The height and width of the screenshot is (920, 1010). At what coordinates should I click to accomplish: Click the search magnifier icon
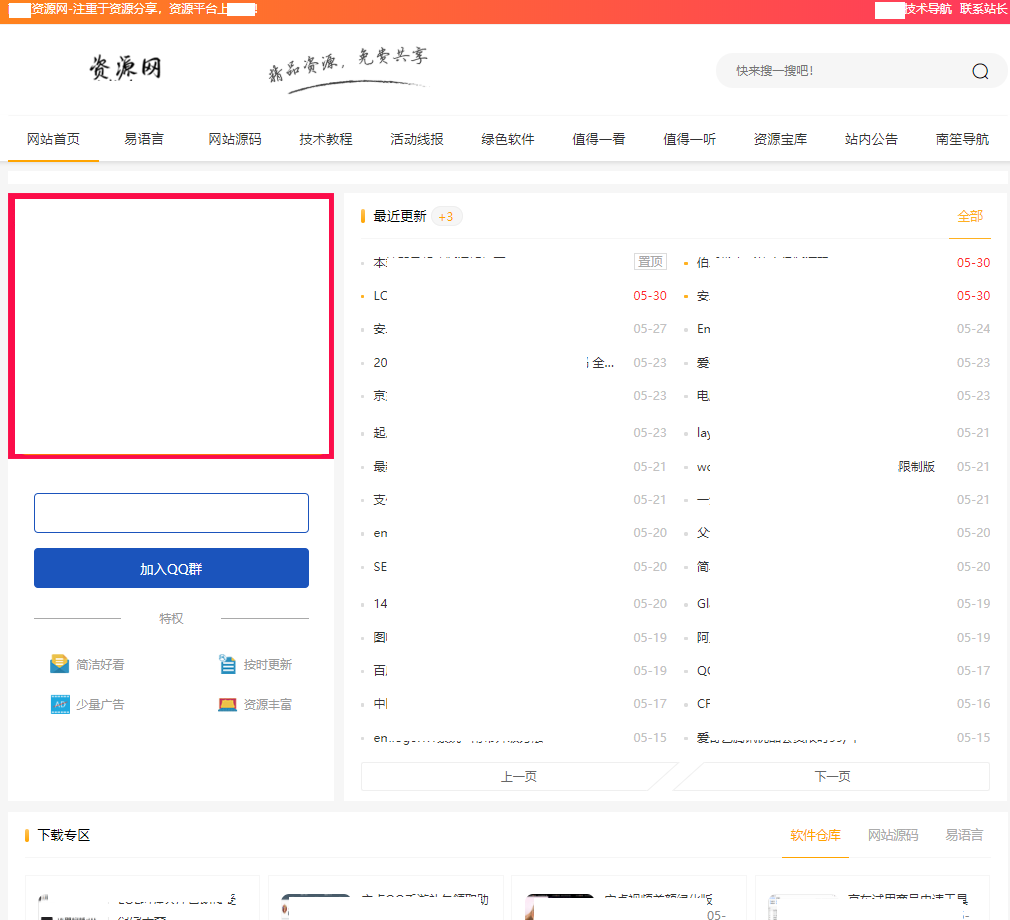tap(979, 71)
